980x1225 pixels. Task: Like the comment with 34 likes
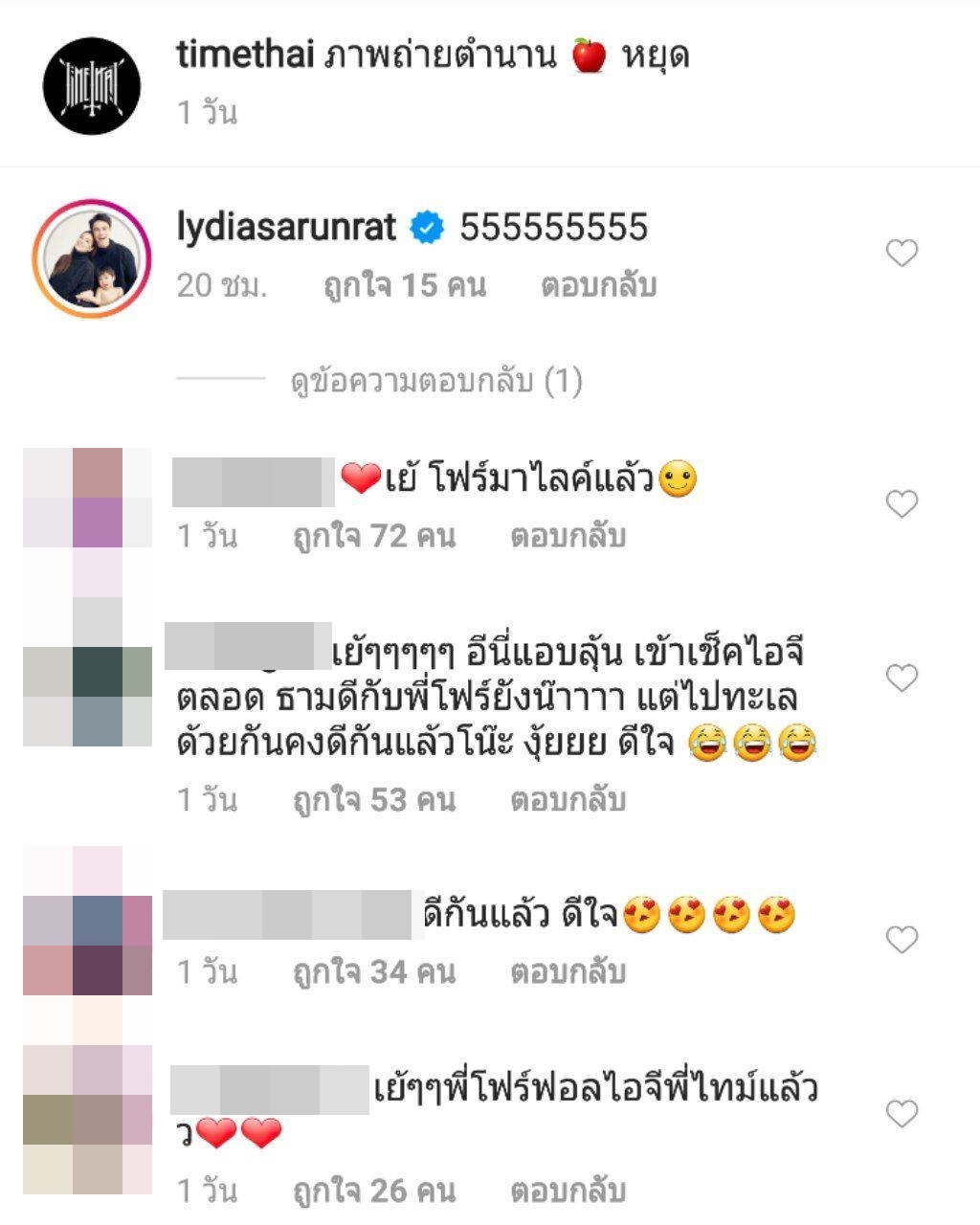pos(902,940)
